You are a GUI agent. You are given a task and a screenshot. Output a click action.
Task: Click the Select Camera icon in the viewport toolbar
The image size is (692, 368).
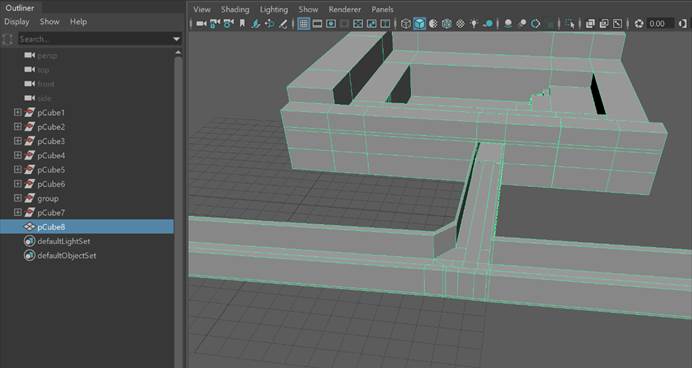201,23
